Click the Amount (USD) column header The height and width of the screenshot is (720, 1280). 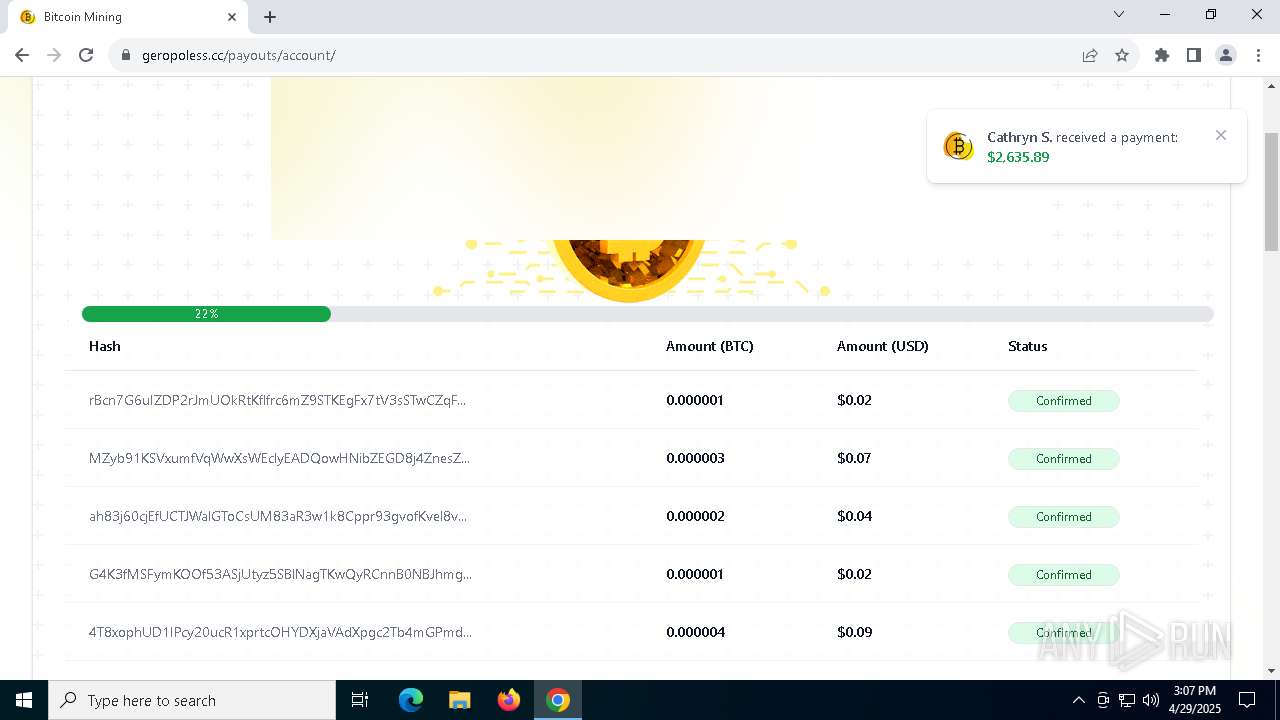tap(883, 346)
